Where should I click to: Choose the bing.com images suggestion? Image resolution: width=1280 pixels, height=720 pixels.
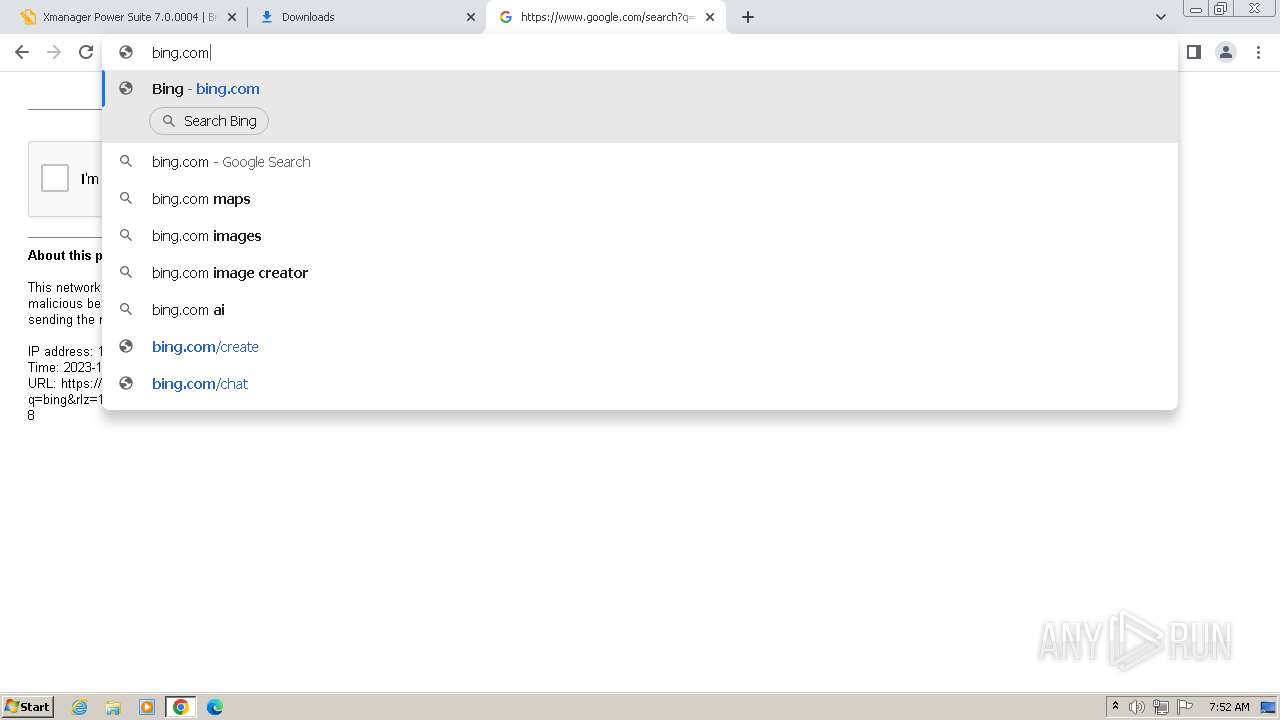(640, 236)
